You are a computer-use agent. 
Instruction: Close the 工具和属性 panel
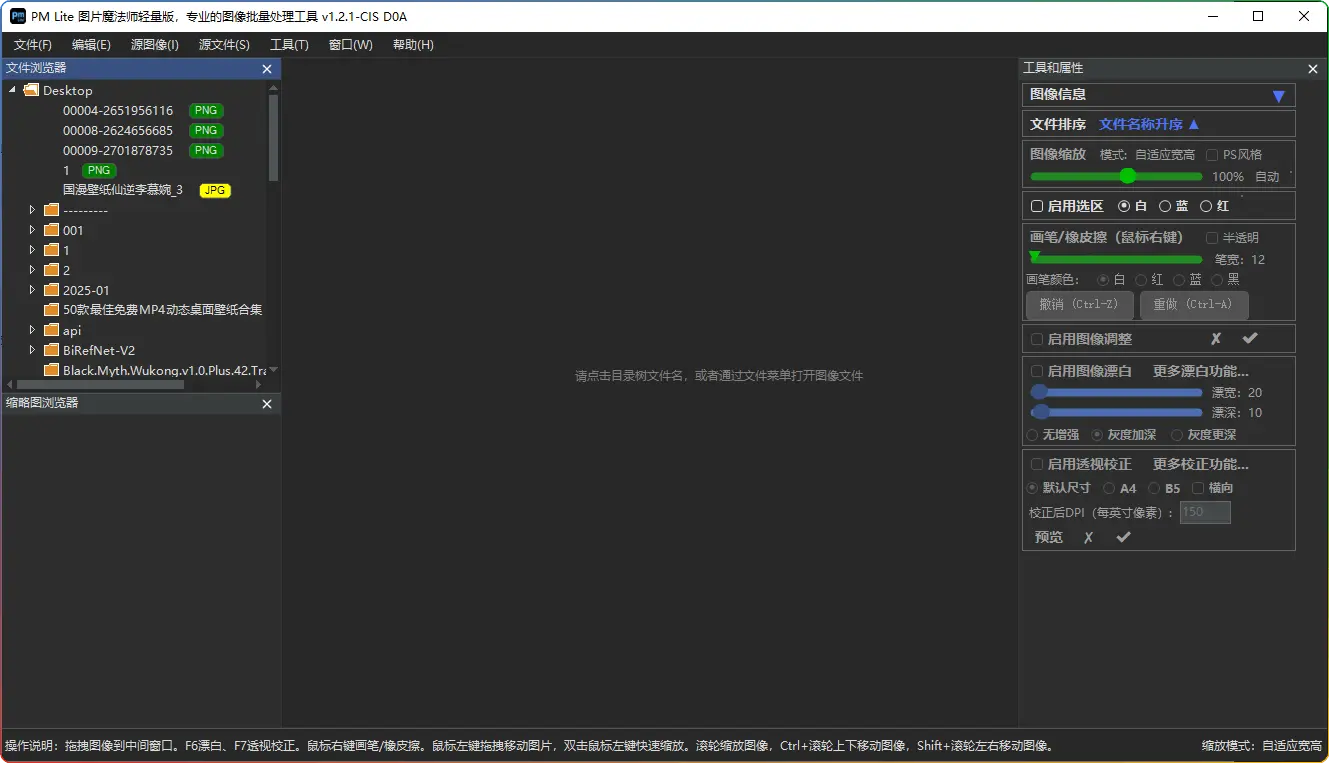point(1313,69)
